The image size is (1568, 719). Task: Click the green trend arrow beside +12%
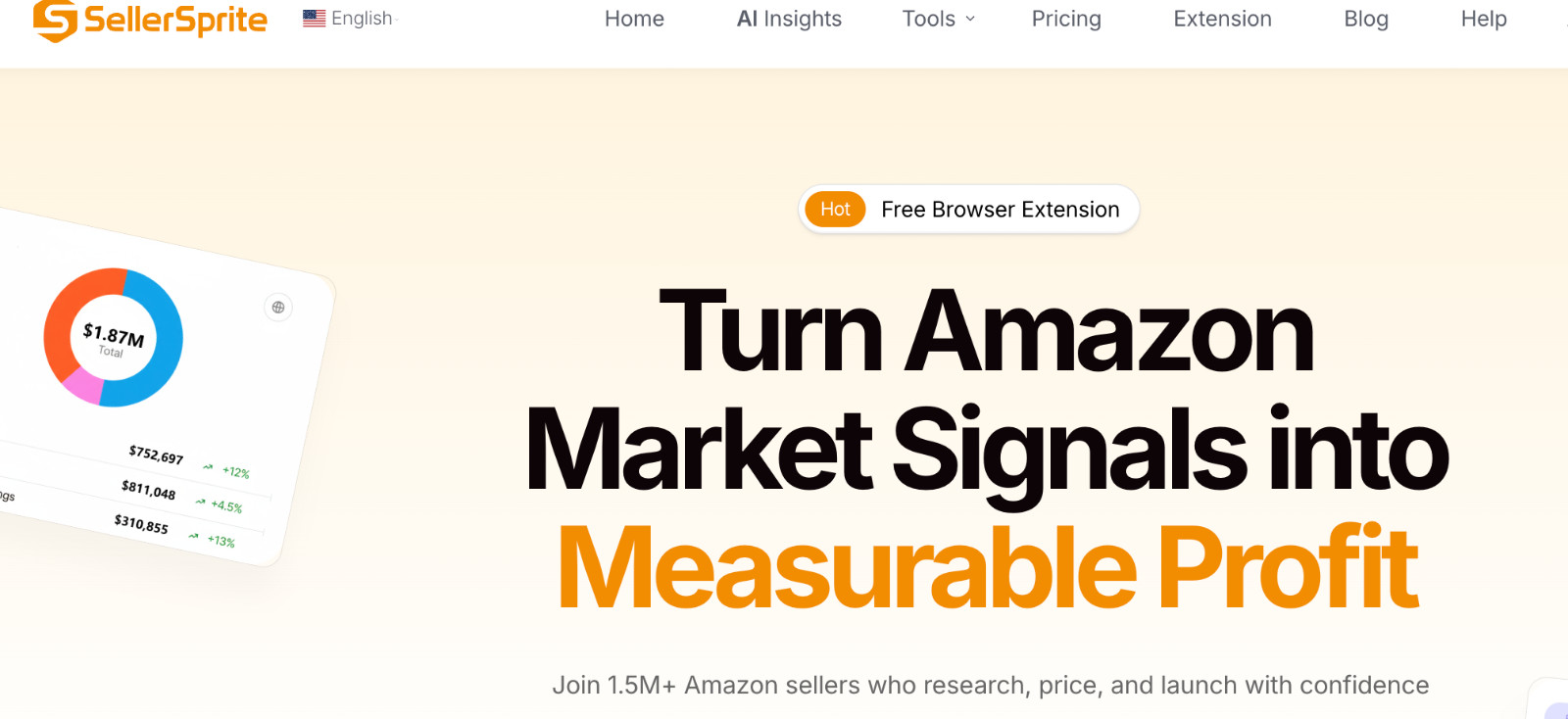click(x=208, y=467)
